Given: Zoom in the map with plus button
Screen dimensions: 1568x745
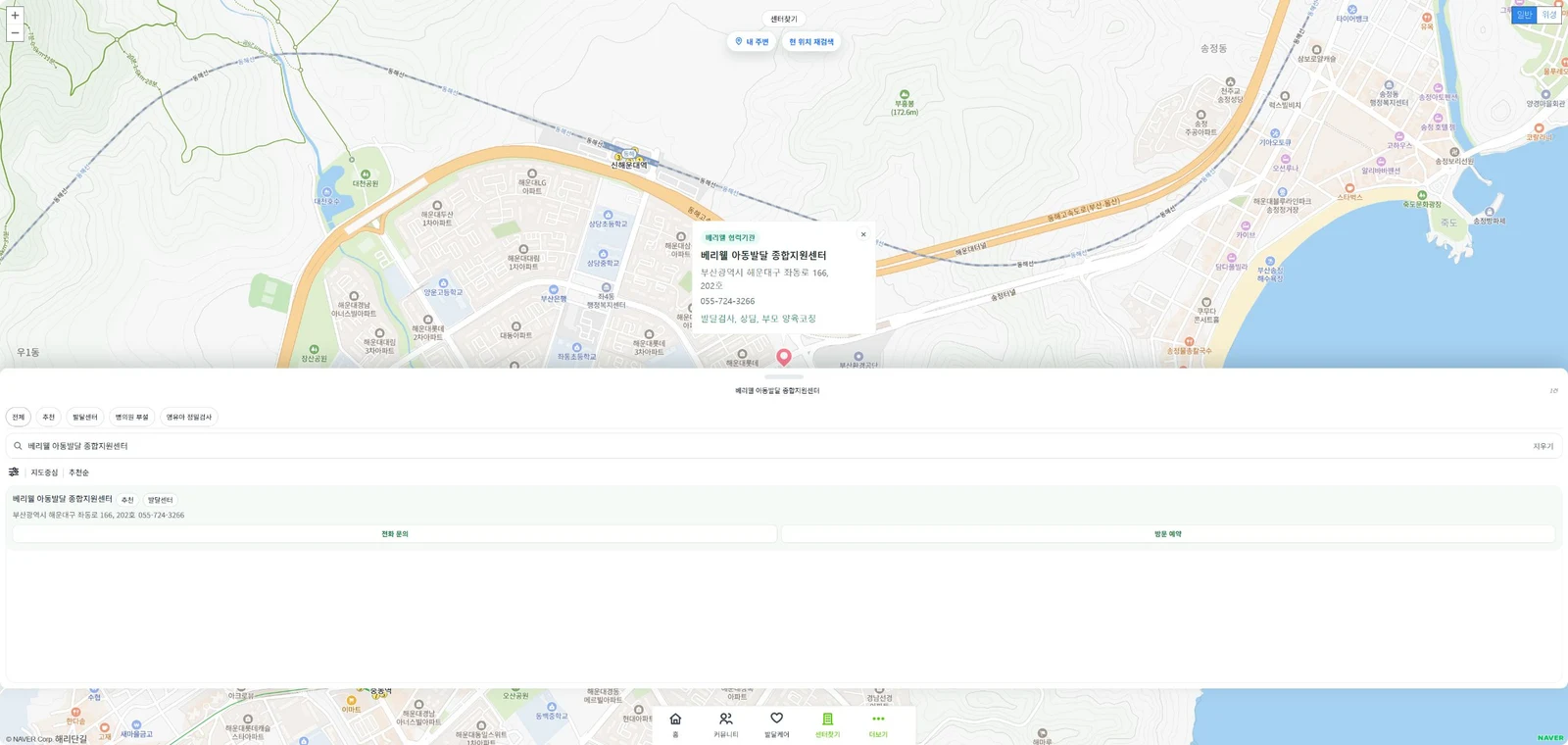Looking at the screenshot, I should tap(15, 16).
